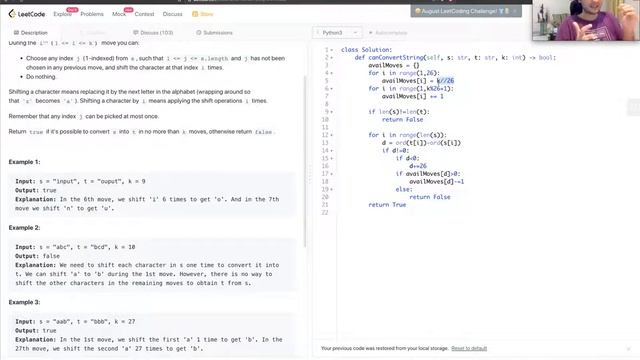Fold the line 14 if d!=0 block
Screen dimensions: 640x360
click(x=332, y=151)
